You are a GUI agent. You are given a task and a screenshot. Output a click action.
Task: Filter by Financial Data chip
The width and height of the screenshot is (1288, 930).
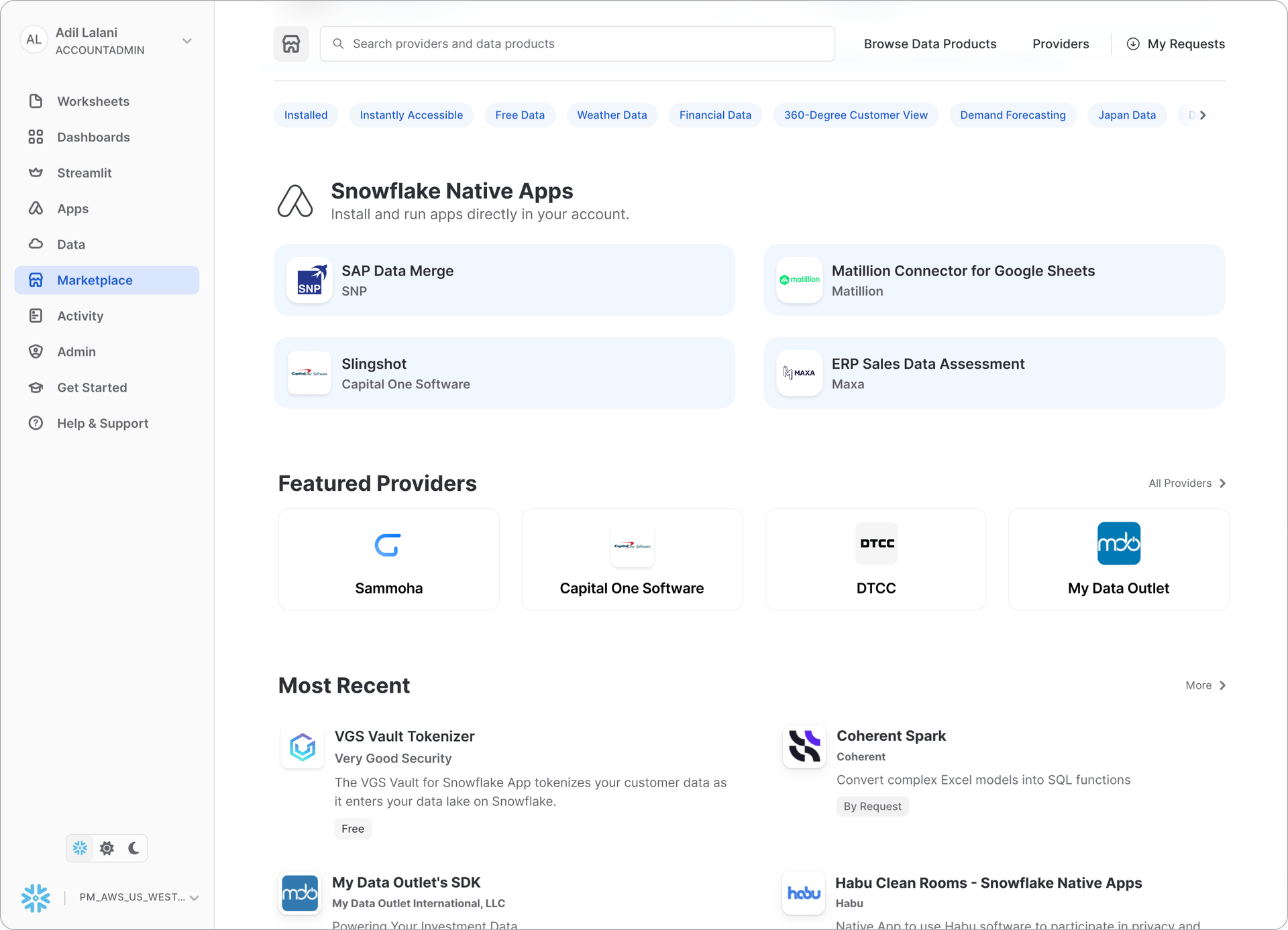click(715, 115)
